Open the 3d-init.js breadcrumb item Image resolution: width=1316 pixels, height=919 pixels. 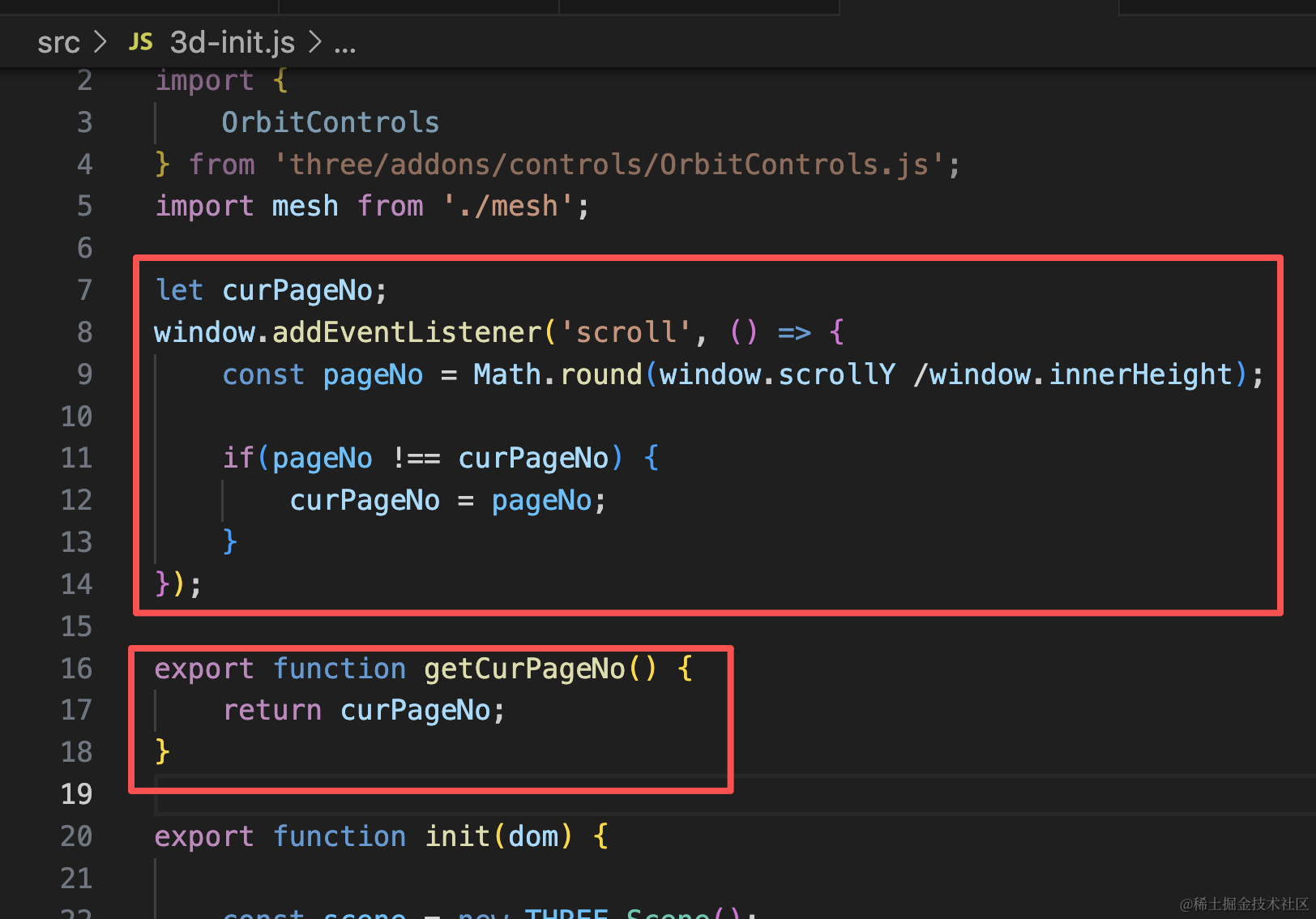click(x=232, y=42)
